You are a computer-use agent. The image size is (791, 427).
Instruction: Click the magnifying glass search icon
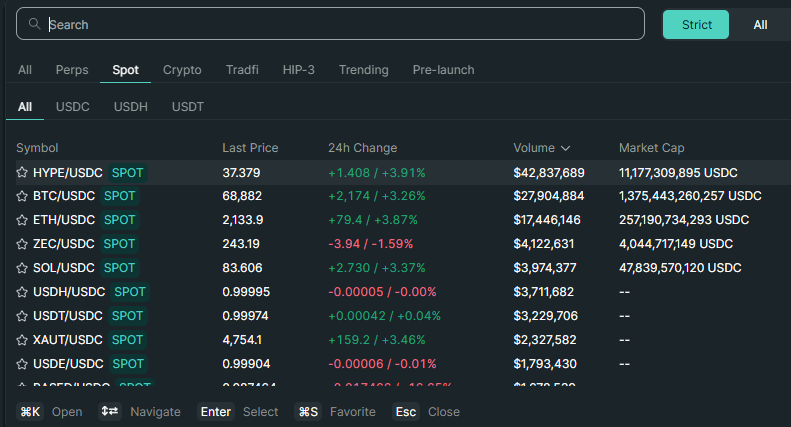(x=34, y=24)
